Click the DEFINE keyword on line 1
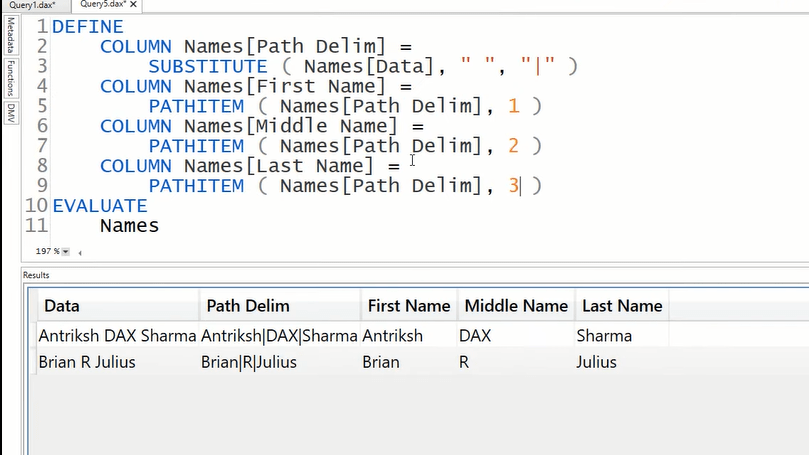 (88, 27)
